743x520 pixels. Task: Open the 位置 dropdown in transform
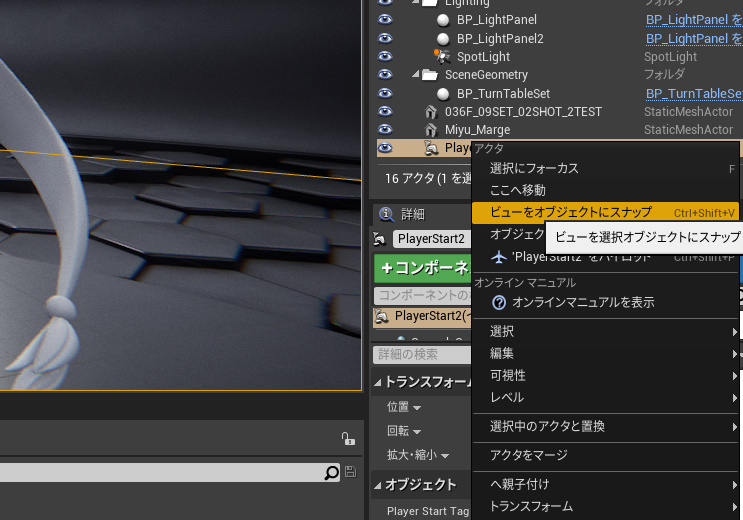pyautogui.click(x=404, y=407)
